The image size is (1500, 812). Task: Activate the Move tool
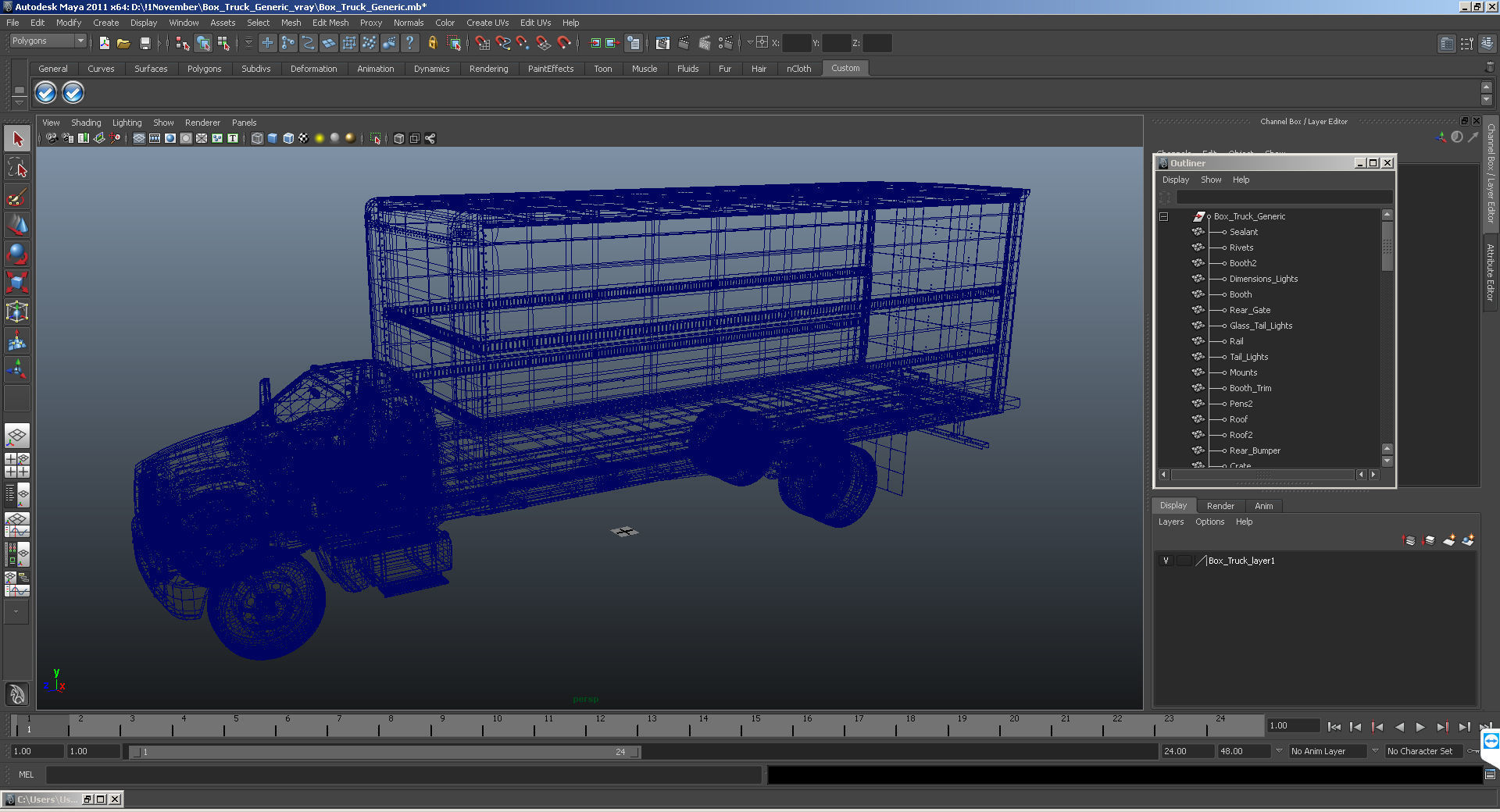tap(17, 226)
